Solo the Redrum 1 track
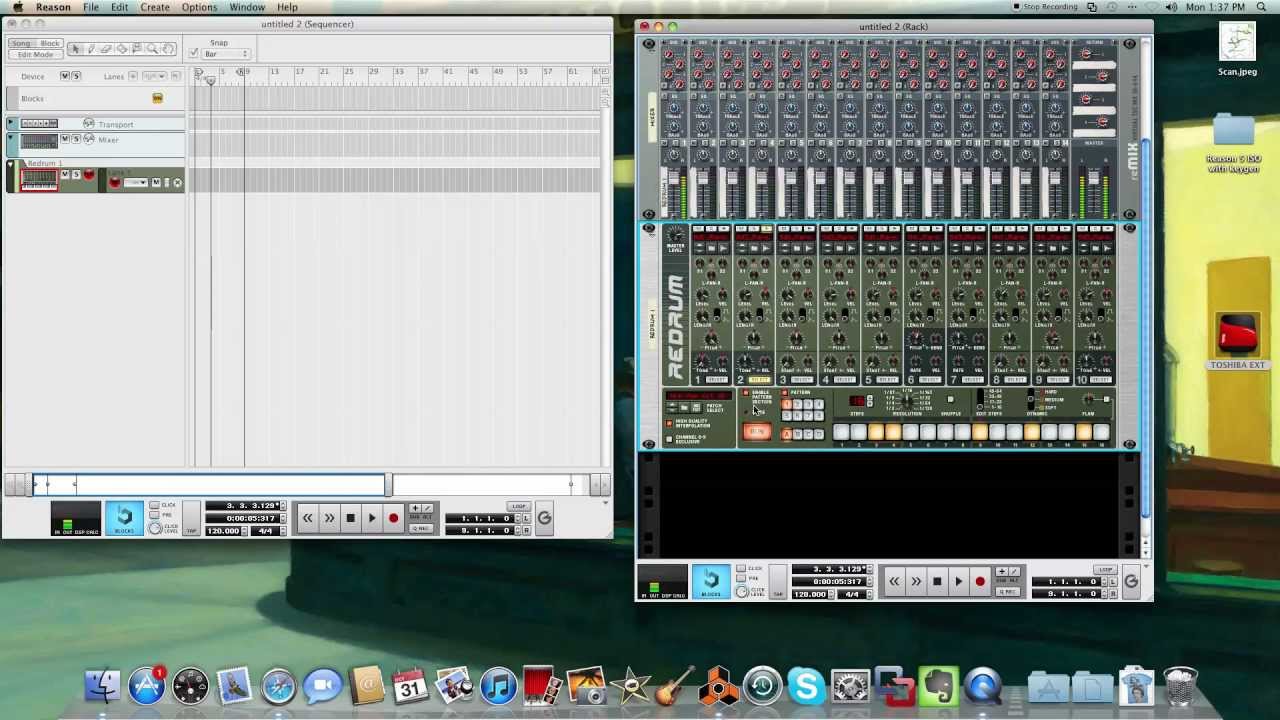The width and height of the screenshot is (1280, 720). point(75,175)
